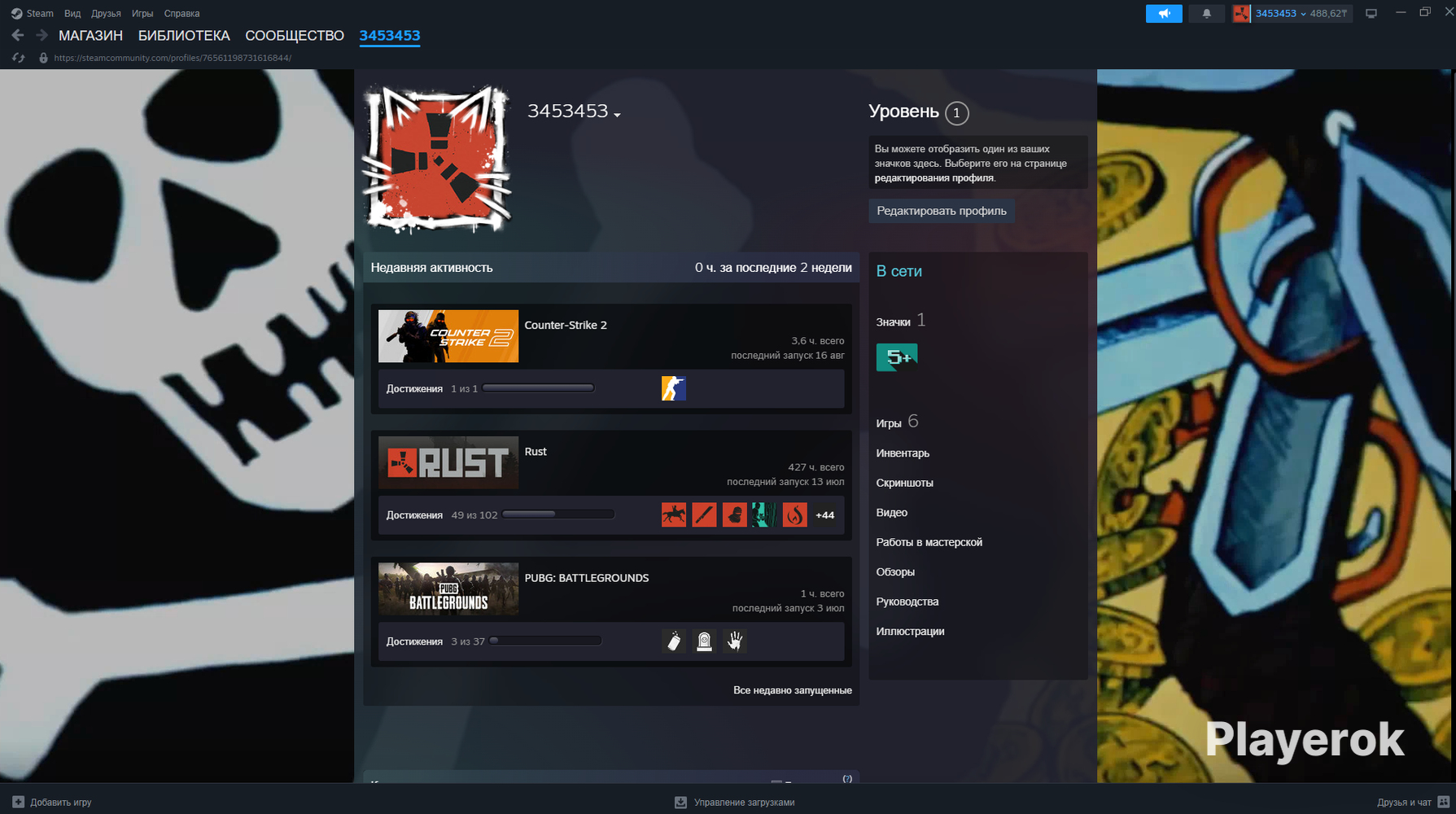The image size is (1456, 814).
Task: Open Counter-Strike 2 game banner
Action: coord(448,336)
